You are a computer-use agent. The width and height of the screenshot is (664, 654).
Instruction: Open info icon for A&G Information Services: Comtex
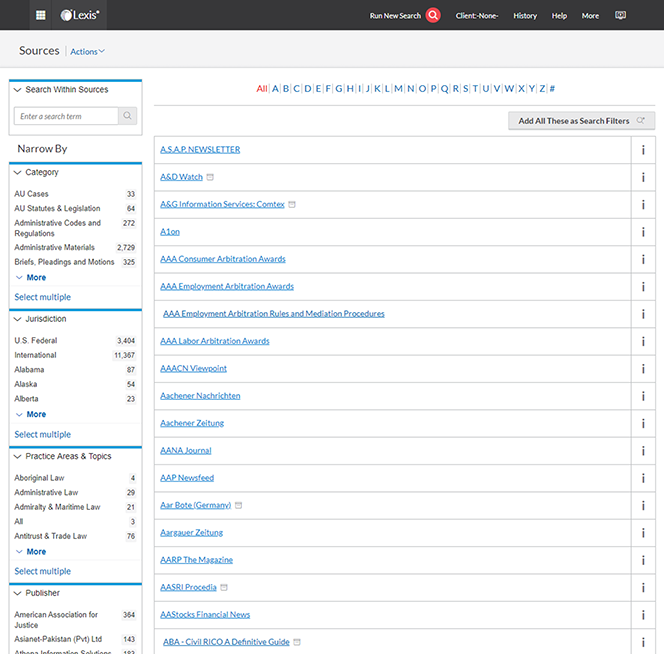tap(643, 205)
